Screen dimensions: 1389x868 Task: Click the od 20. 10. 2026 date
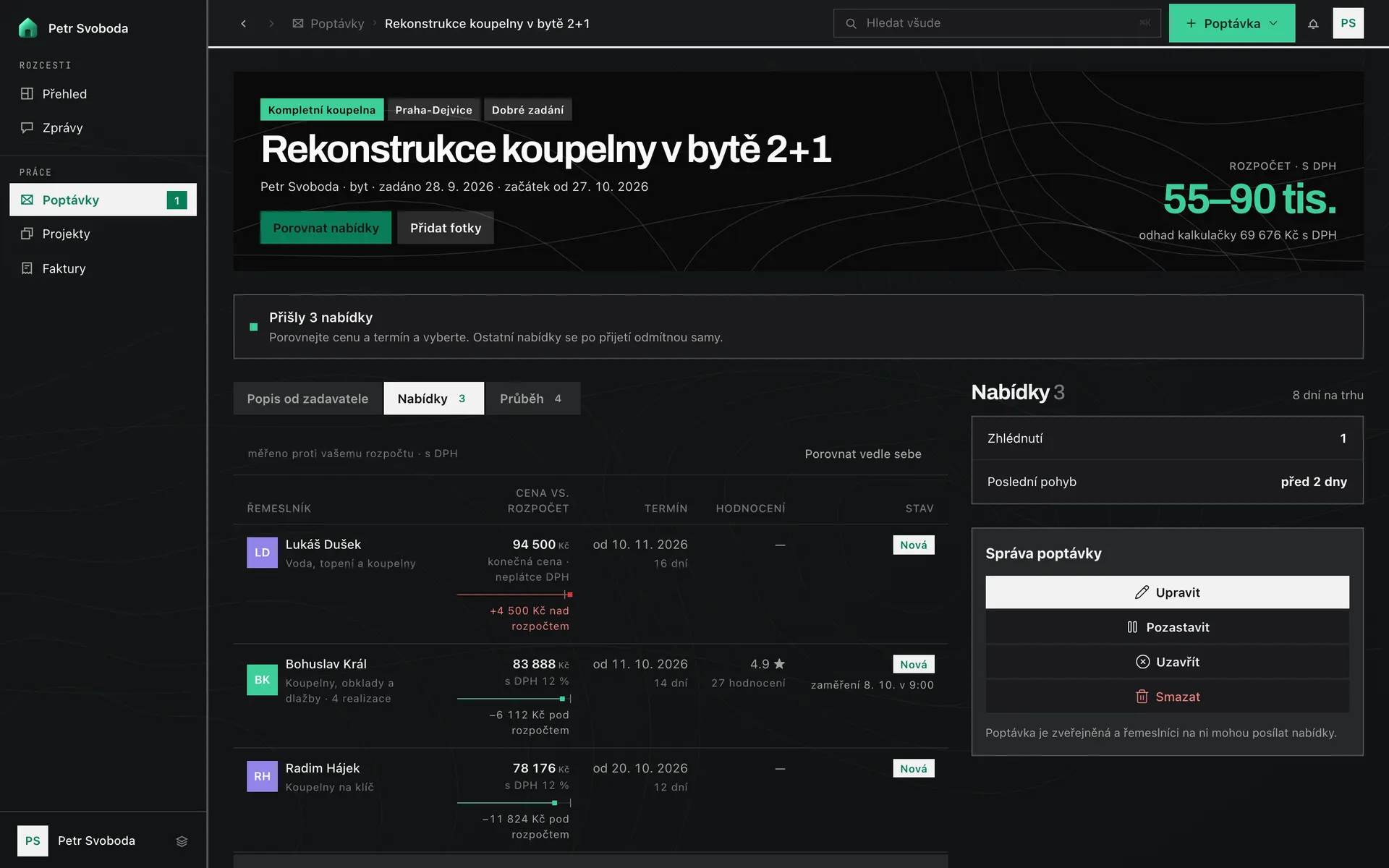tap(640, 768)
